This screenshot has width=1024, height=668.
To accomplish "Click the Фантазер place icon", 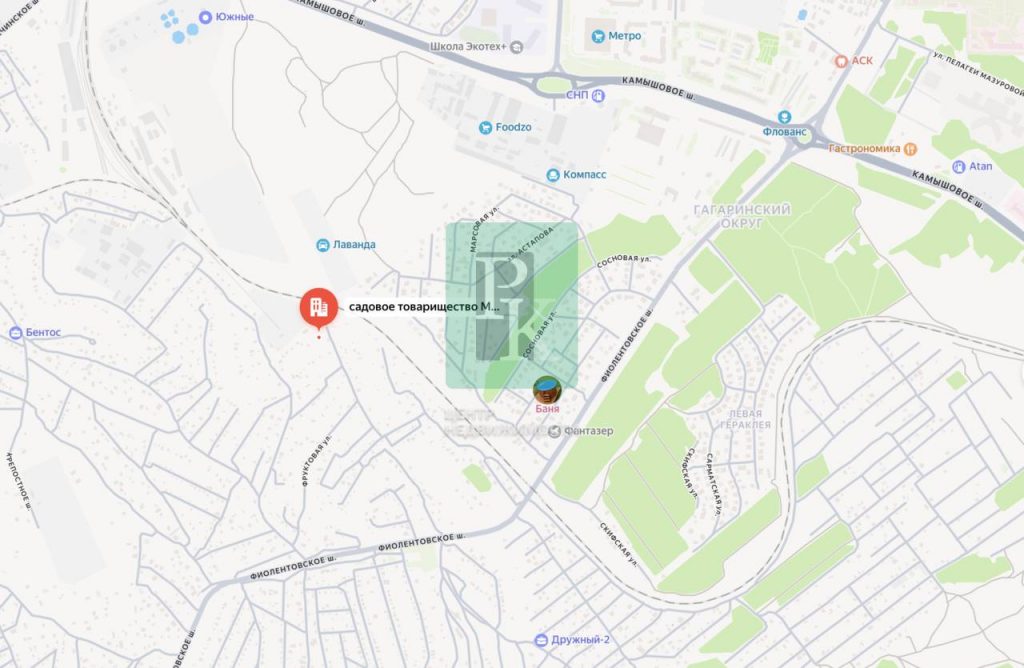I will (554, 431).
